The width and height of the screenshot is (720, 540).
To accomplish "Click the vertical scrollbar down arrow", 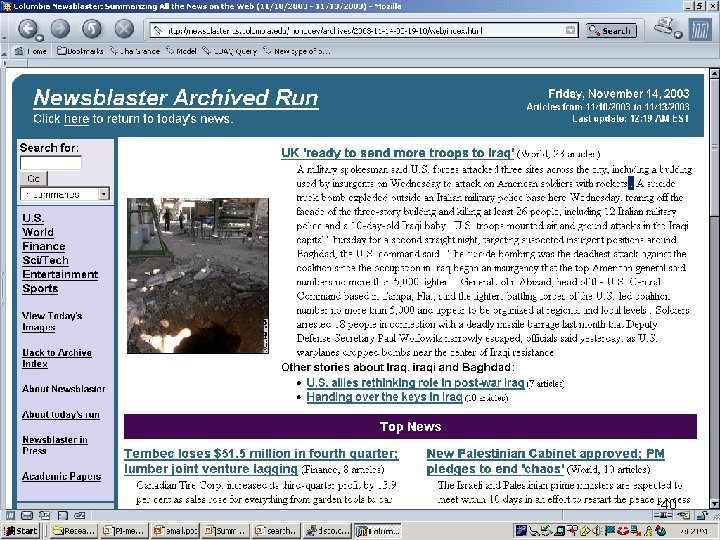I will tap(714, 503).
